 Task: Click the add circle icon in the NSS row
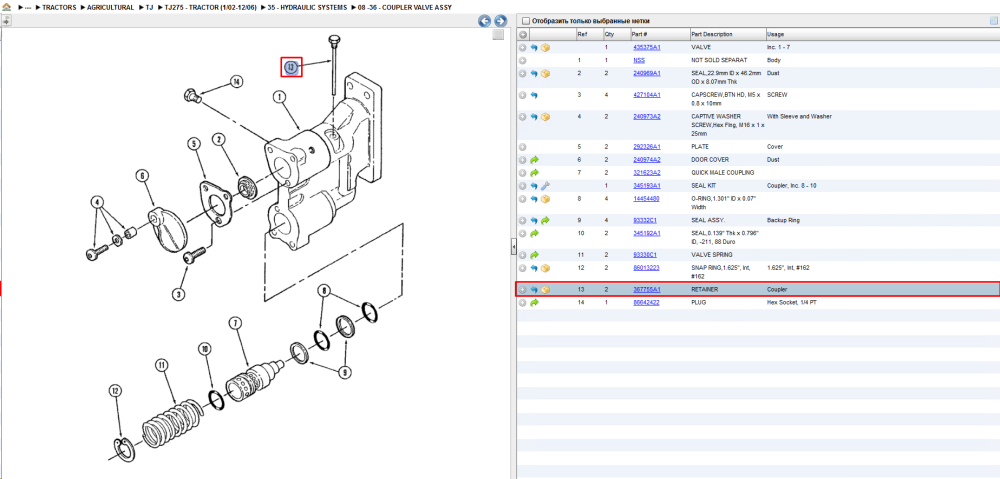[x=522, y=60]
